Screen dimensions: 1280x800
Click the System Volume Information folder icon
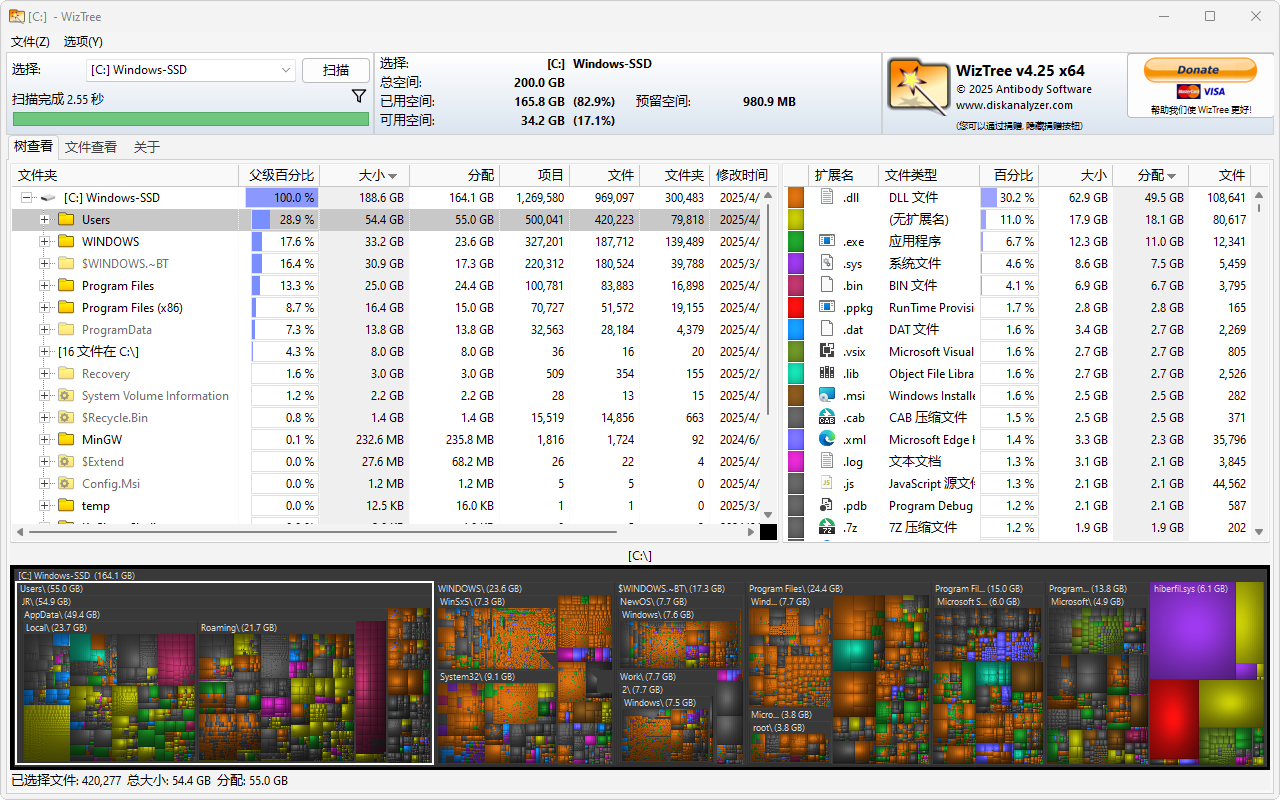pos(67,395)
